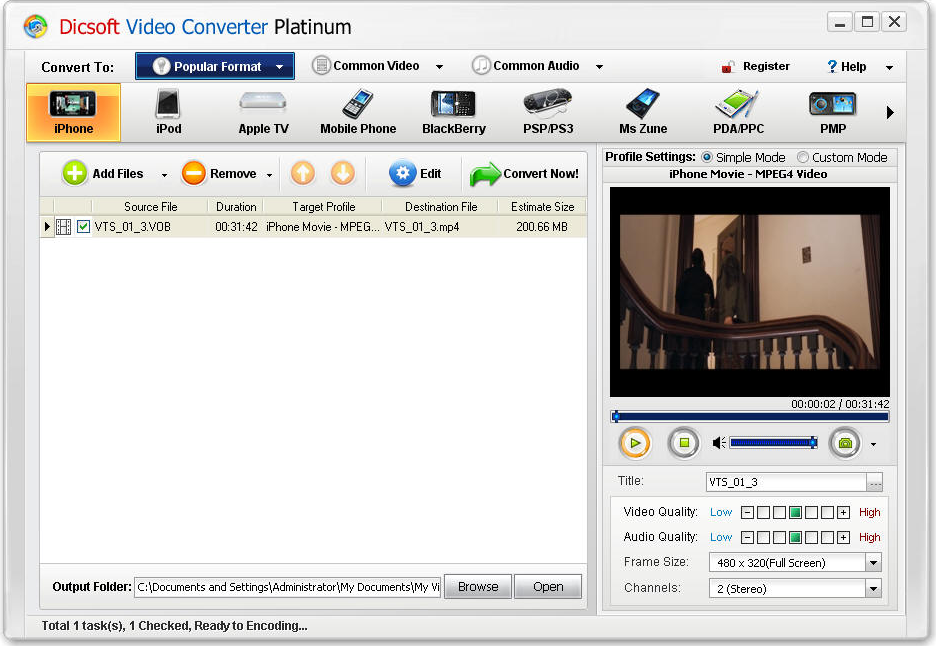Open the Frame Size dropdown
Screen dimensions: 936x646
873,563
